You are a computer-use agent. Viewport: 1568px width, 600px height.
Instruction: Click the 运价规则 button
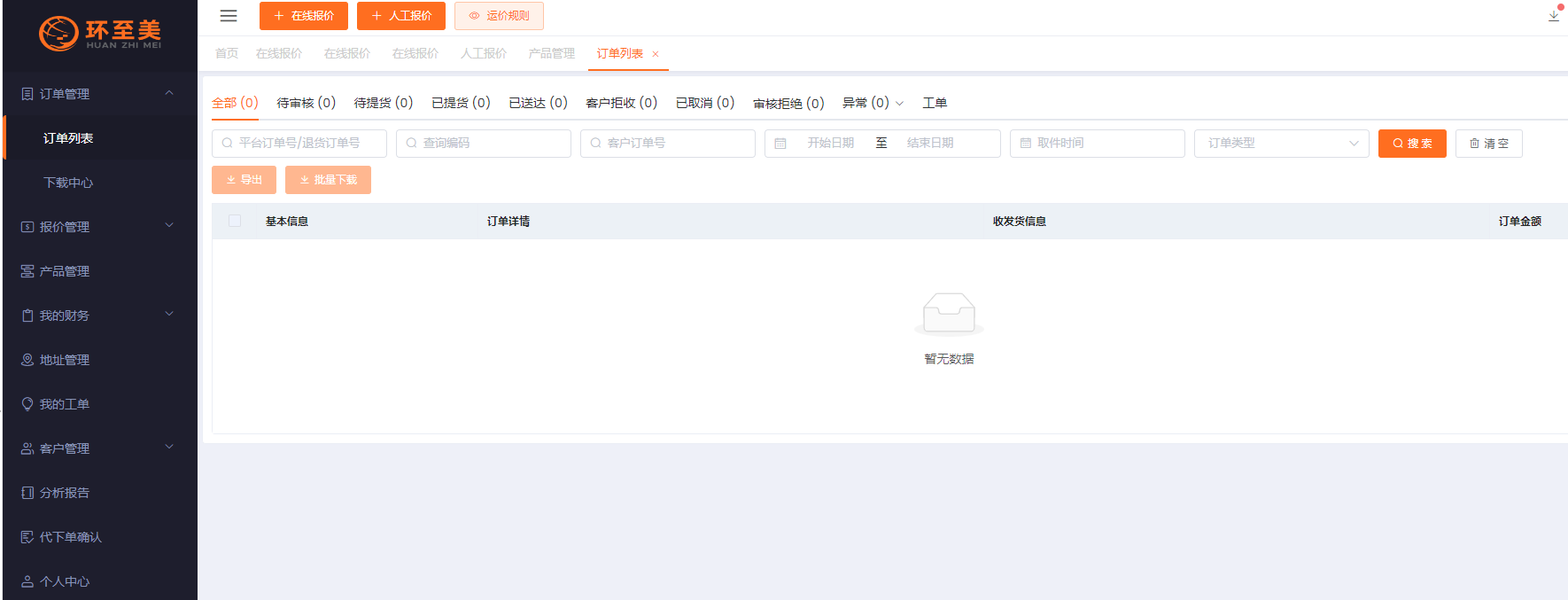499,16
